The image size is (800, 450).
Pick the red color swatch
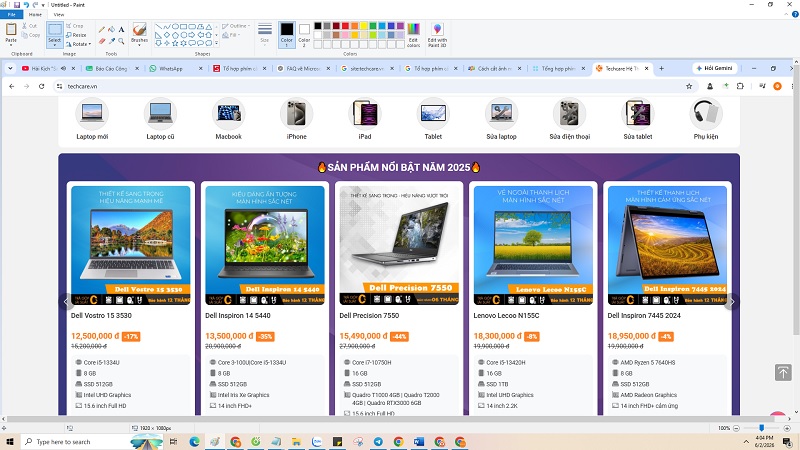pos(345,26)
